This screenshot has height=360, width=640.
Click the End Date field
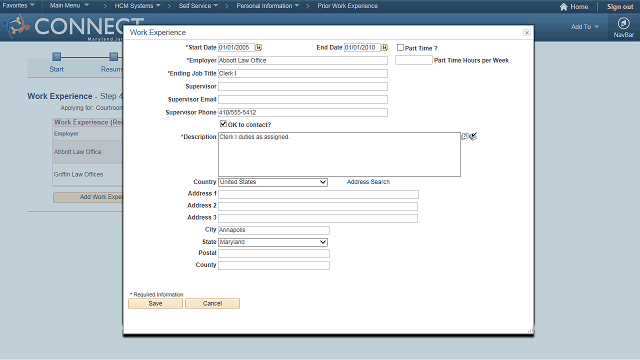point(362,48)
